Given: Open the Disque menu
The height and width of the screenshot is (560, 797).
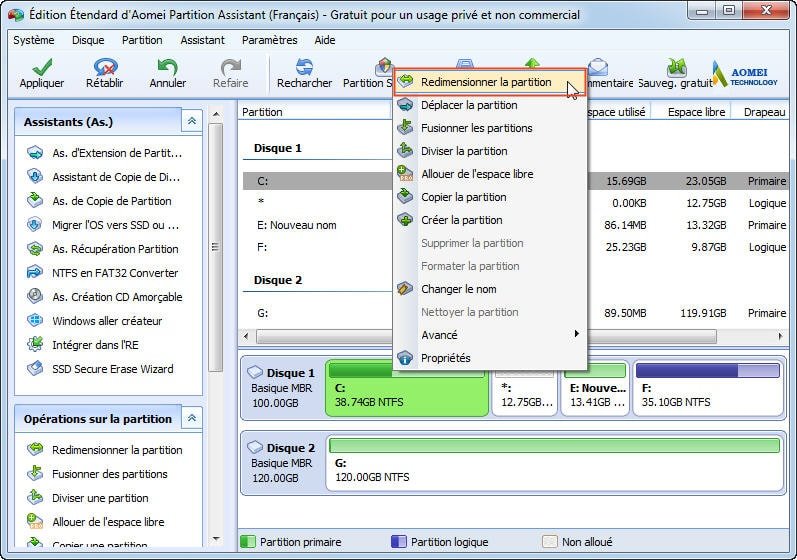Looking at the screenshot, I should [88, 40].
